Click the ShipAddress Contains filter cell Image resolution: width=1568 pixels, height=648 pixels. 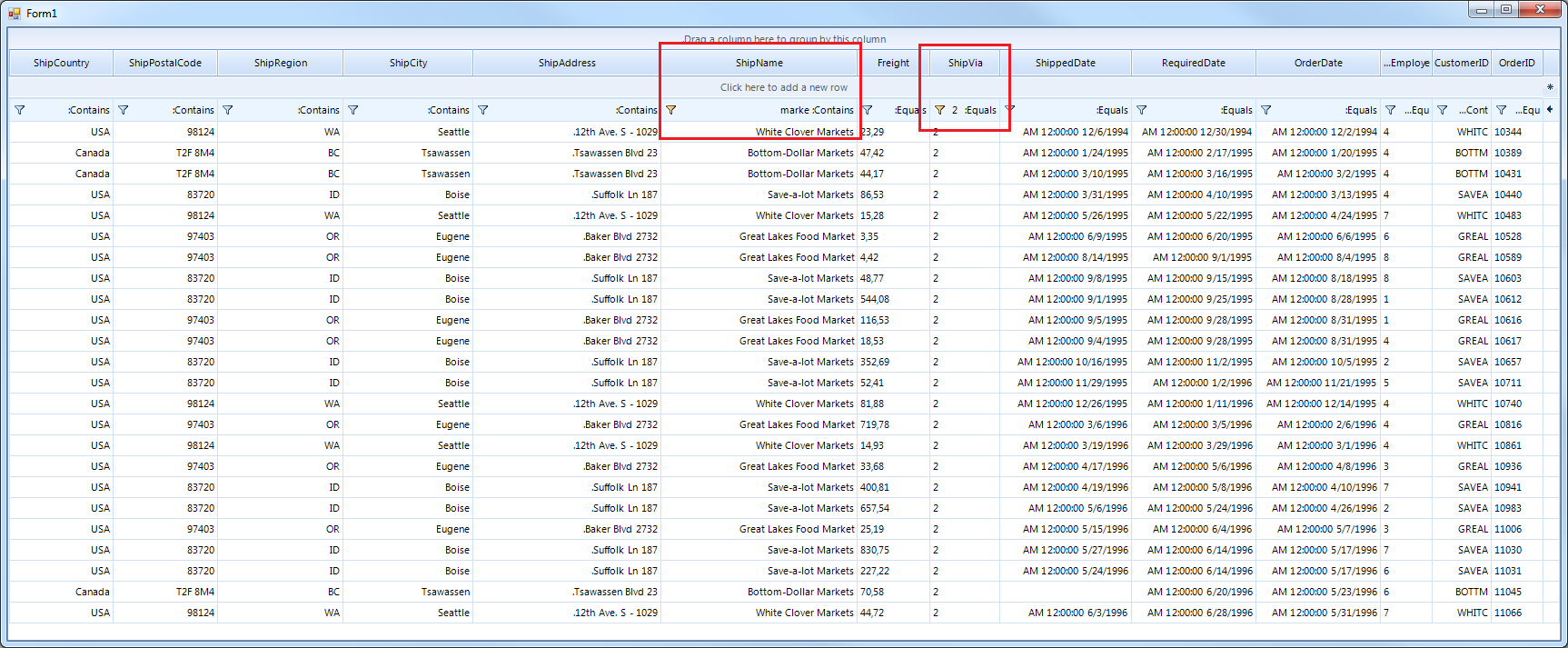567,110
